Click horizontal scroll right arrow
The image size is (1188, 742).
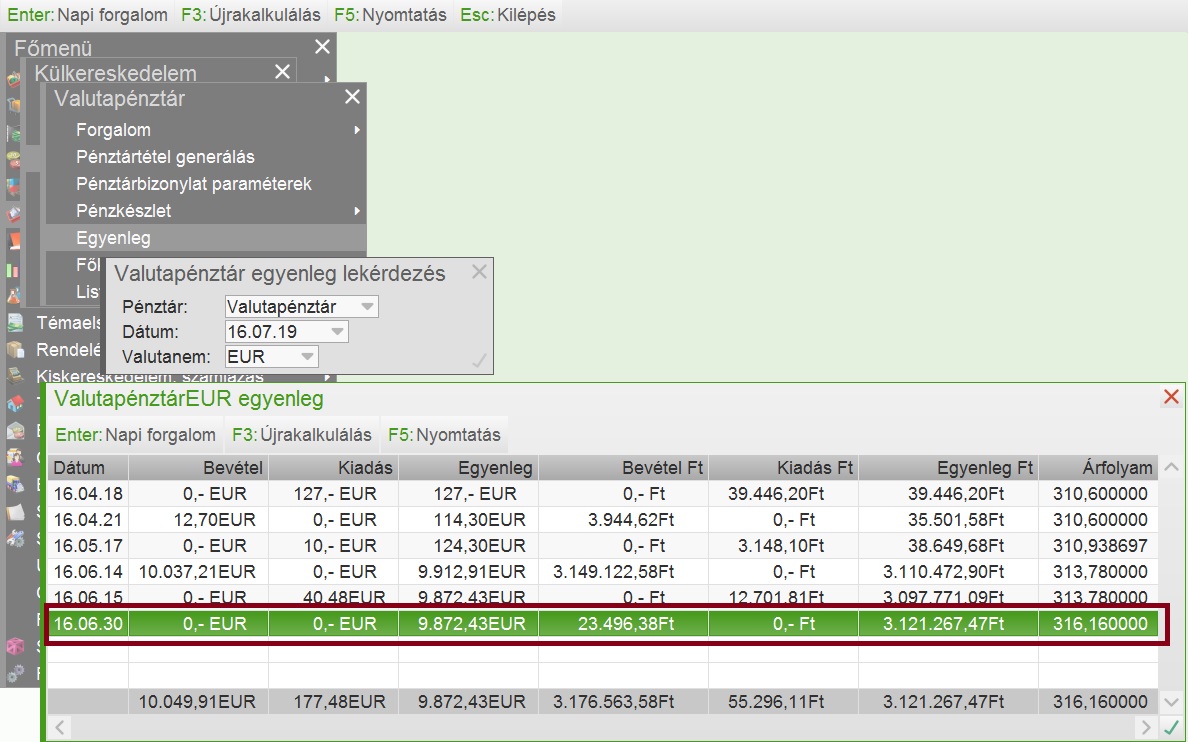point(1147,729)
